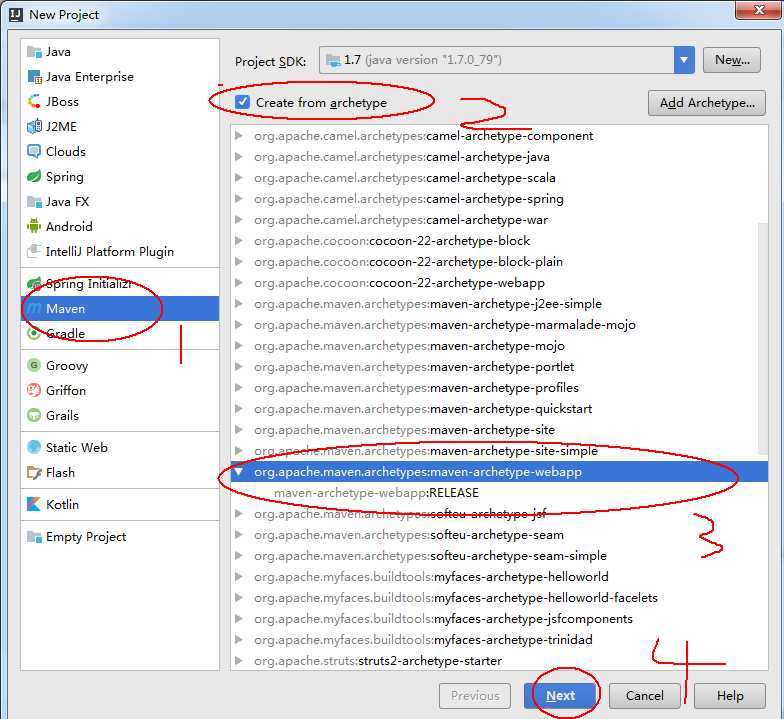Image resolution: width=784 pixels, height=719 pixels.
Task: Open the Help button
Action: point(730,696)
